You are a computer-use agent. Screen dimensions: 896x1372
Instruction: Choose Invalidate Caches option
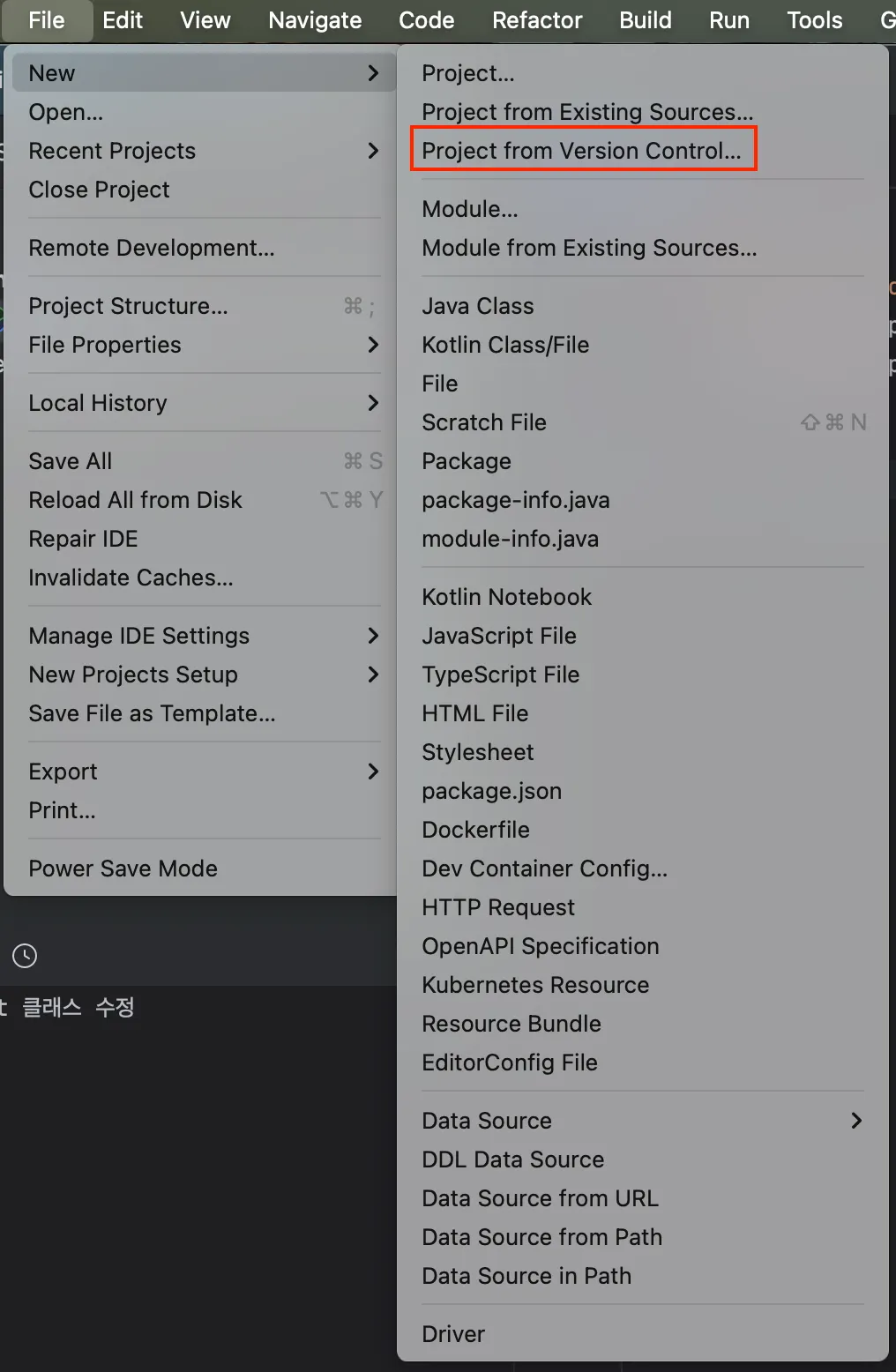pos(131,578)
